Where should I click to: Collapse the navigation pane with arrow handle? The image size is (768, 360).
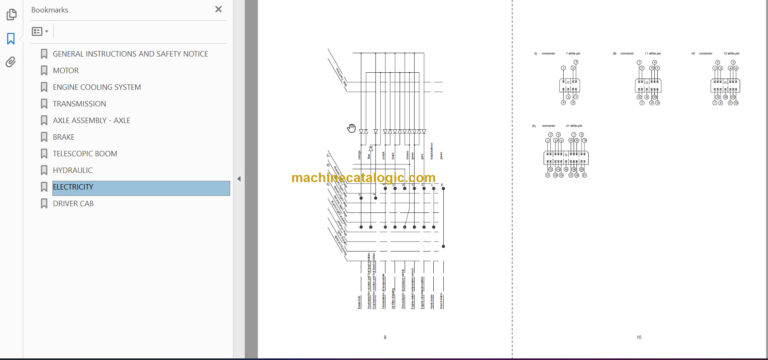coord(239,179)
